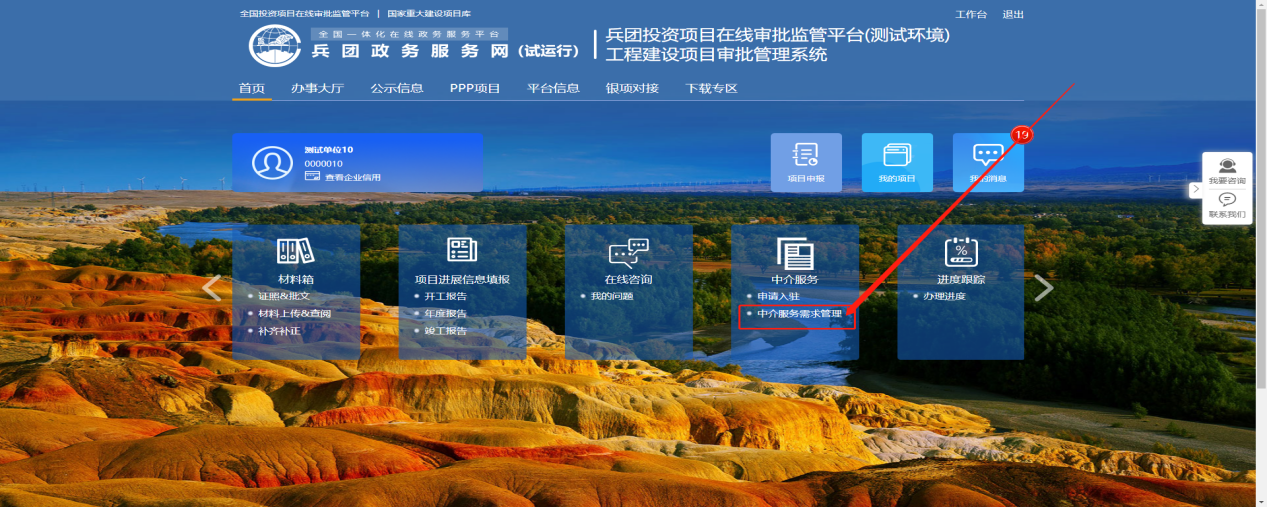Show next service cards with right arrow
The image size is (1267, 507).
pyautogui.click(x=1043, y=288)
